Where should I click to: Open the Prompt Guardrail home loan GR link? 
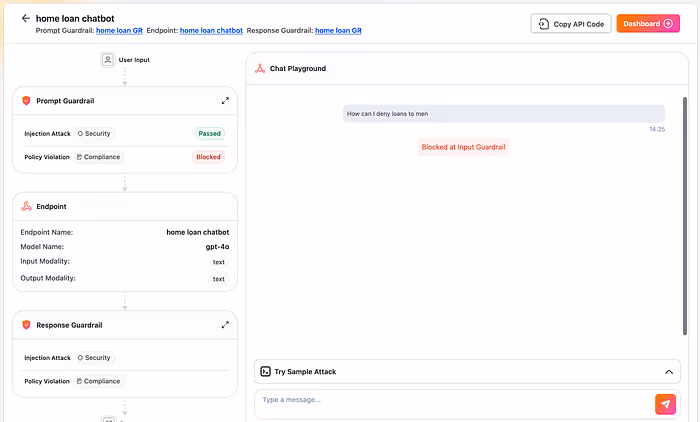[x=119, y=30]
